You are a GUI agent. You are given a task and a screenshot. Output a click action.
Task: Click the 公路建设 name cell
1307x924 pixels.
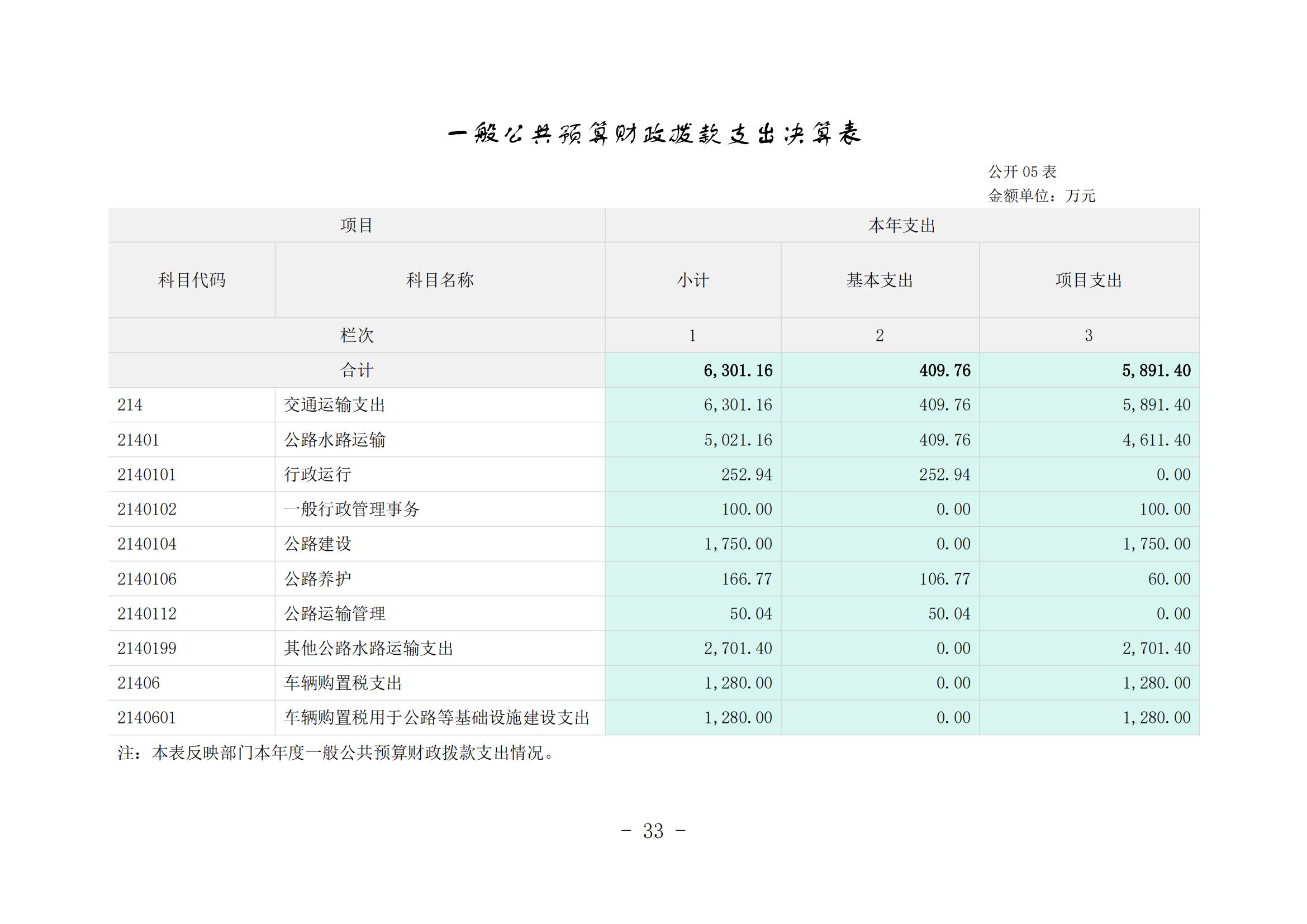[x=440, y=544]
